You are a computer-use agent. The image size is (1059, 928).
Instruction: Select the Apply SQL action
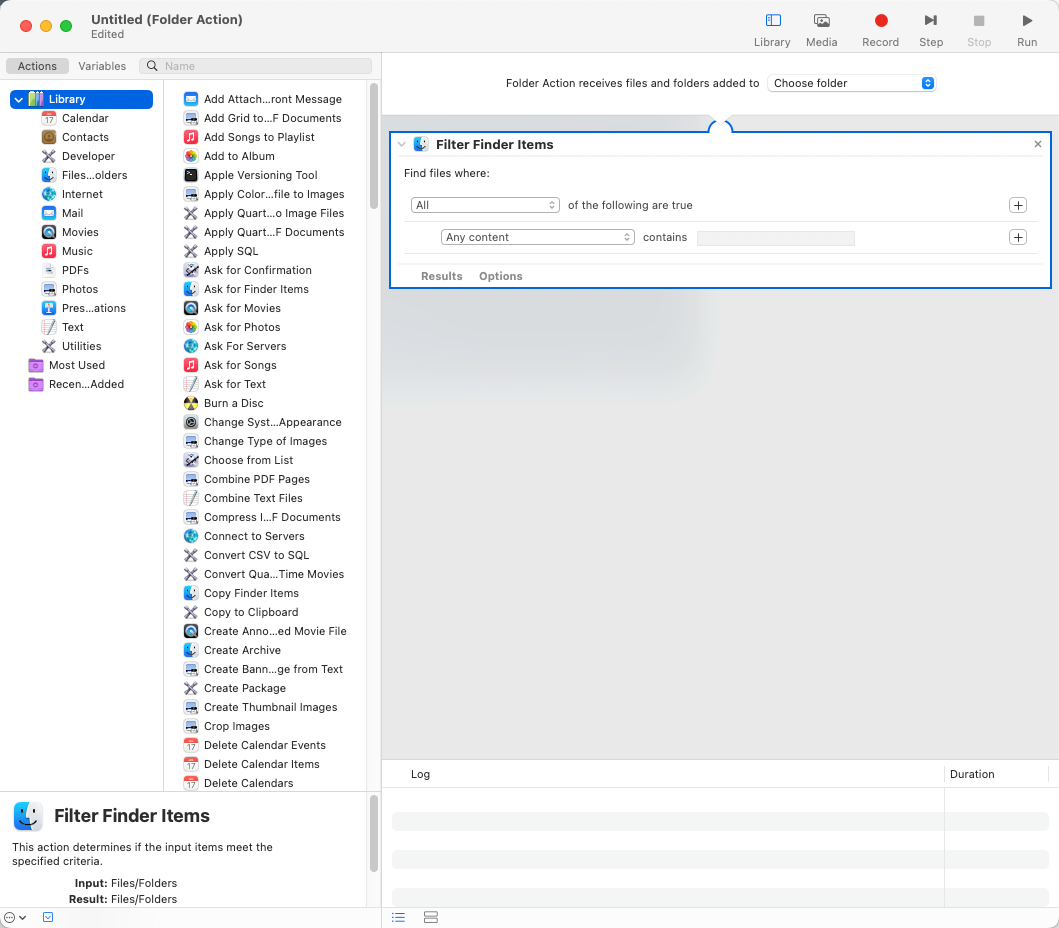(x=221, y=251)
